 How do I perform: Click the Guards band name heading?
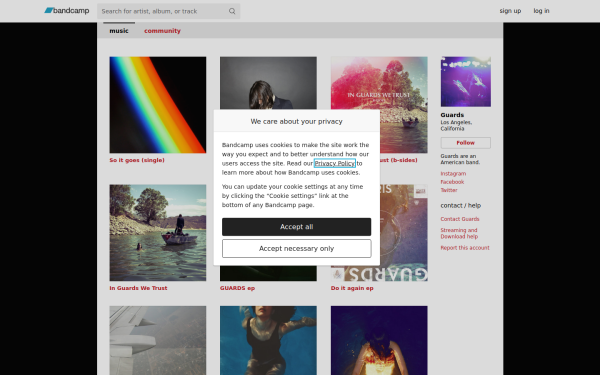452,115
